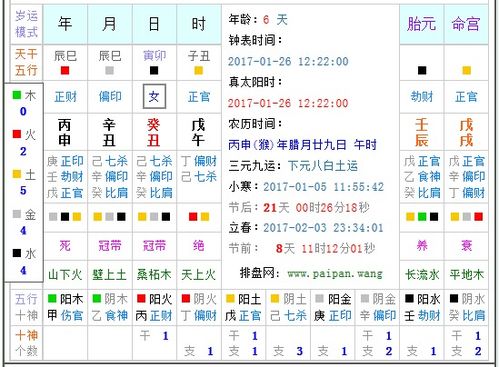
Task: Click the red day pillar 癸丑
Action: (x=154, y=132)
